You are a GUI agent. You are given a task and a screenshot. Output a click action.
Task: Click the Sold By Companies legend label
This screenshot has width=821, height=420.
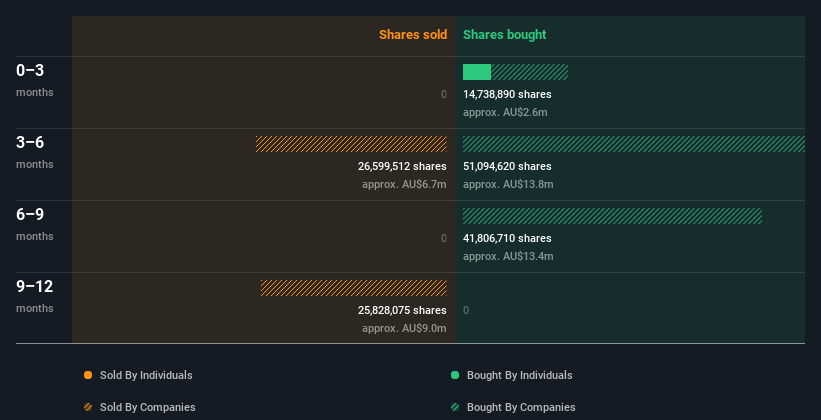pyautogui.click(x=148, y=407)
